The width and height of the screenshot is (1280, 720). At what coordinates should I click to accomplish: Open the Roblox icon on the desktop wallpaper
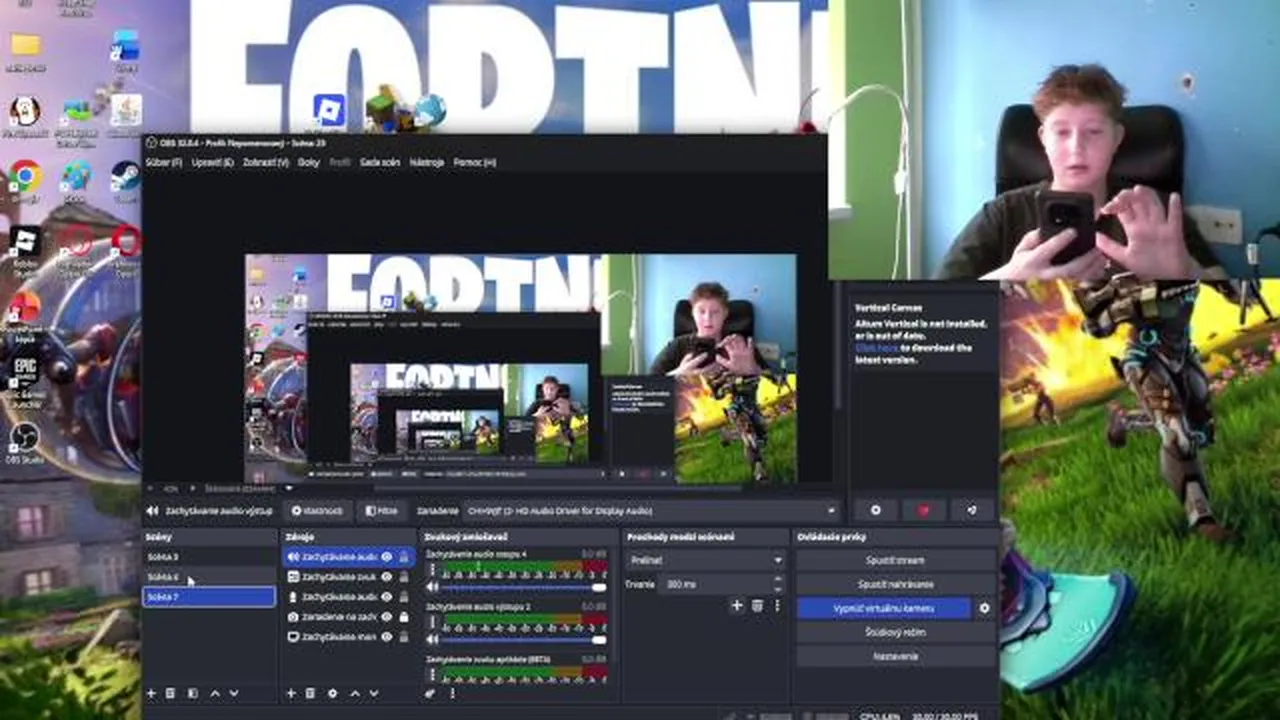(x=329, y=110)
